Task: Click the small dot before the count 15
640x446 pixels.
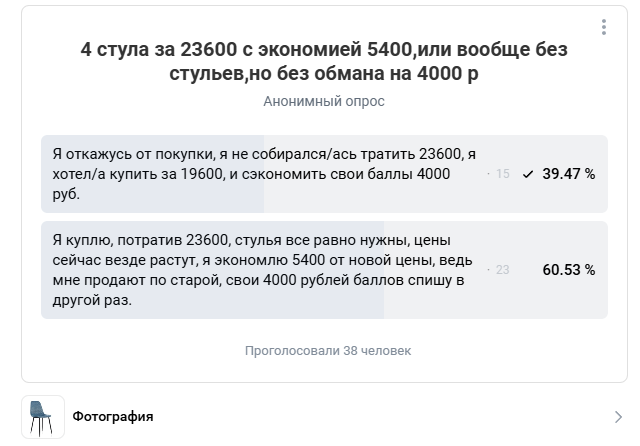Action: (x=488, y=174)
